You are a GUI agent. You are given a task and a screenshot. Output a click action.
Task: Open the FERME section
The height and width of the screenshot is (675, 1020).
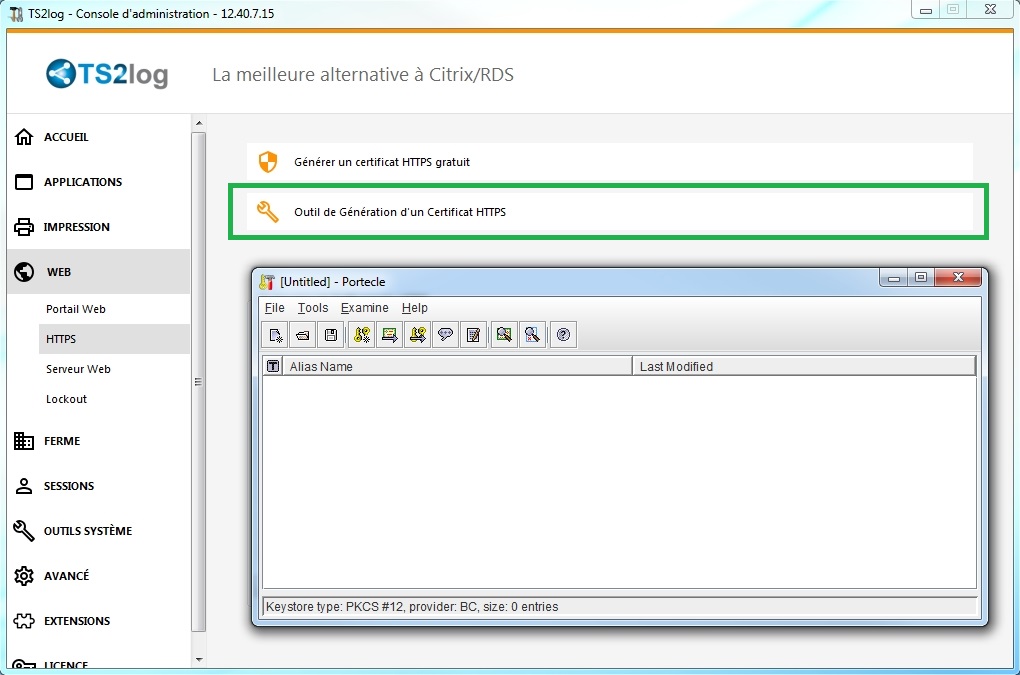99,441
